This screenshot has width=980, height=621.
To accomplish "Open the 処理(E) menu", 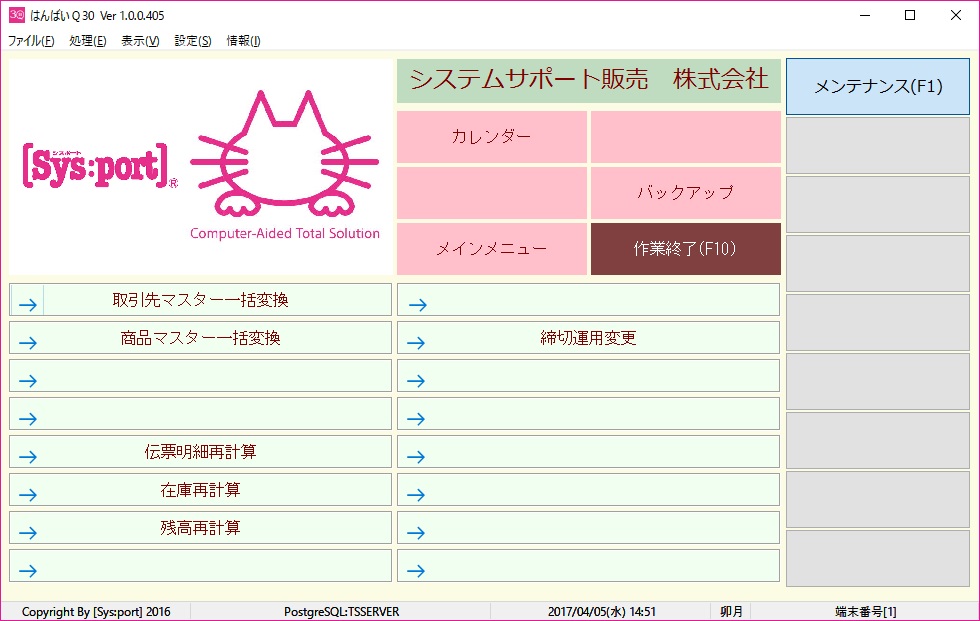I will pyautogui.click(x=88, y=41).
